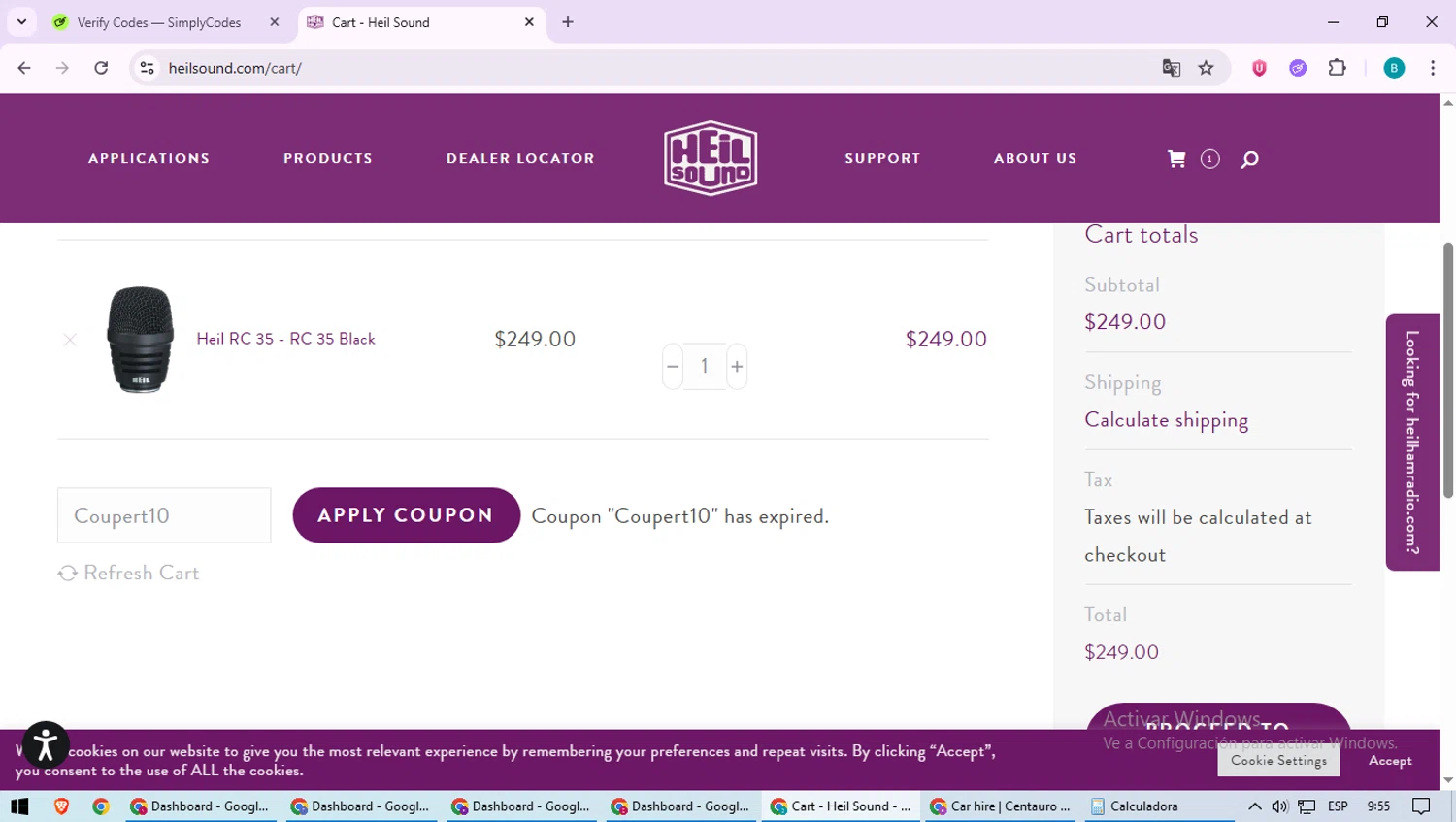
Task: Accept the cookies
Action: click(x=1390, y=761)
